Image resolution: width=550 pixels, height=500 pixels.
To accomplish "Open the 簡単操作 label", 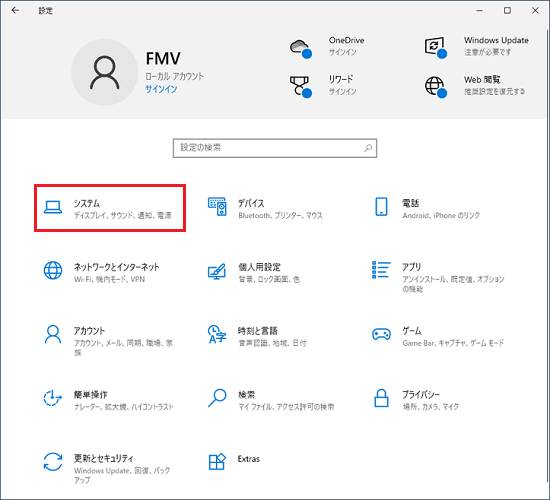I will pyautogui.click(x=90, y=395).
